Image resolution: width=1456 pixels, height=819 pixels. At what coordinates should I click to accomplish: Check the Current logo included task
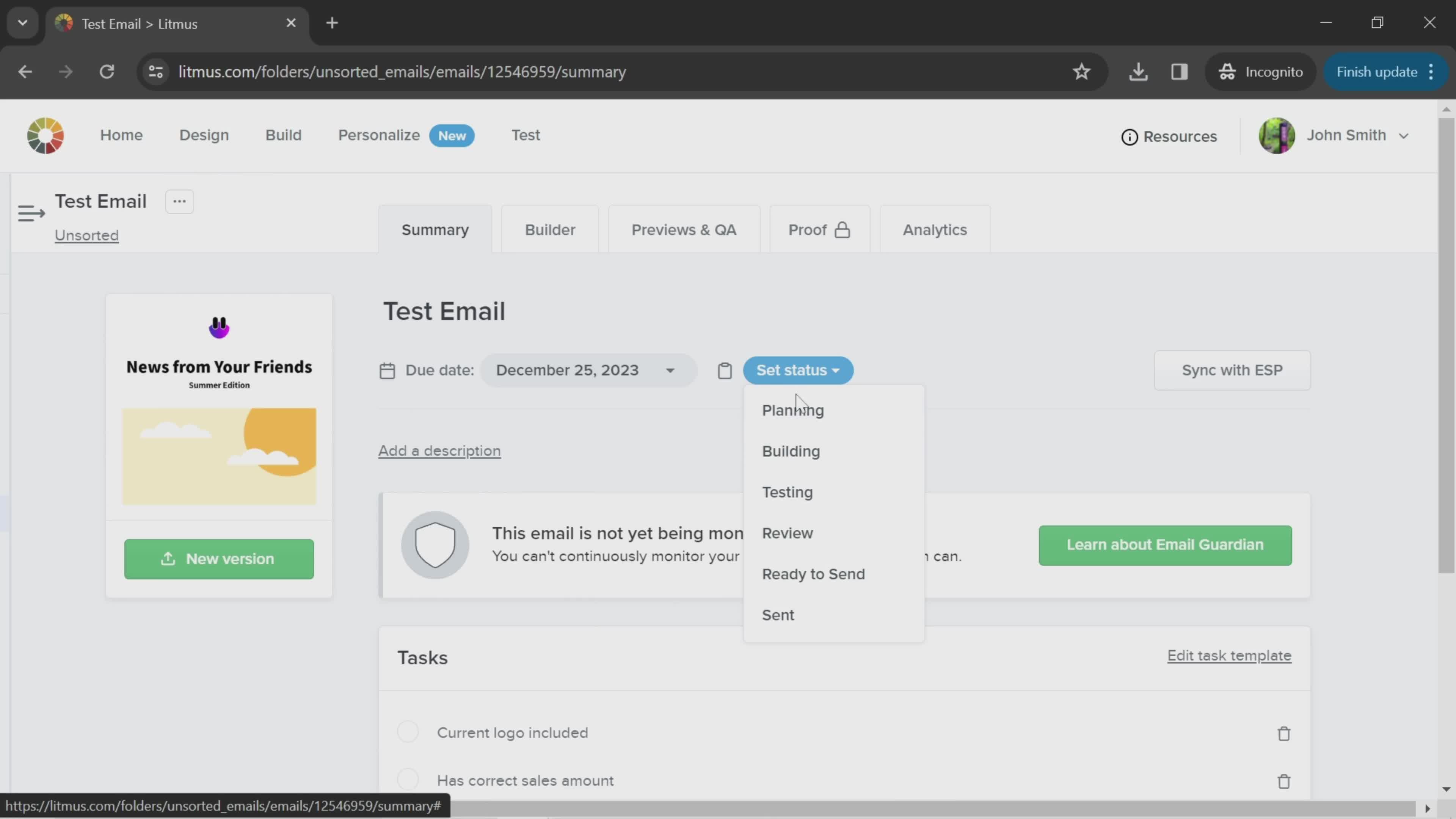pos(408,731)
